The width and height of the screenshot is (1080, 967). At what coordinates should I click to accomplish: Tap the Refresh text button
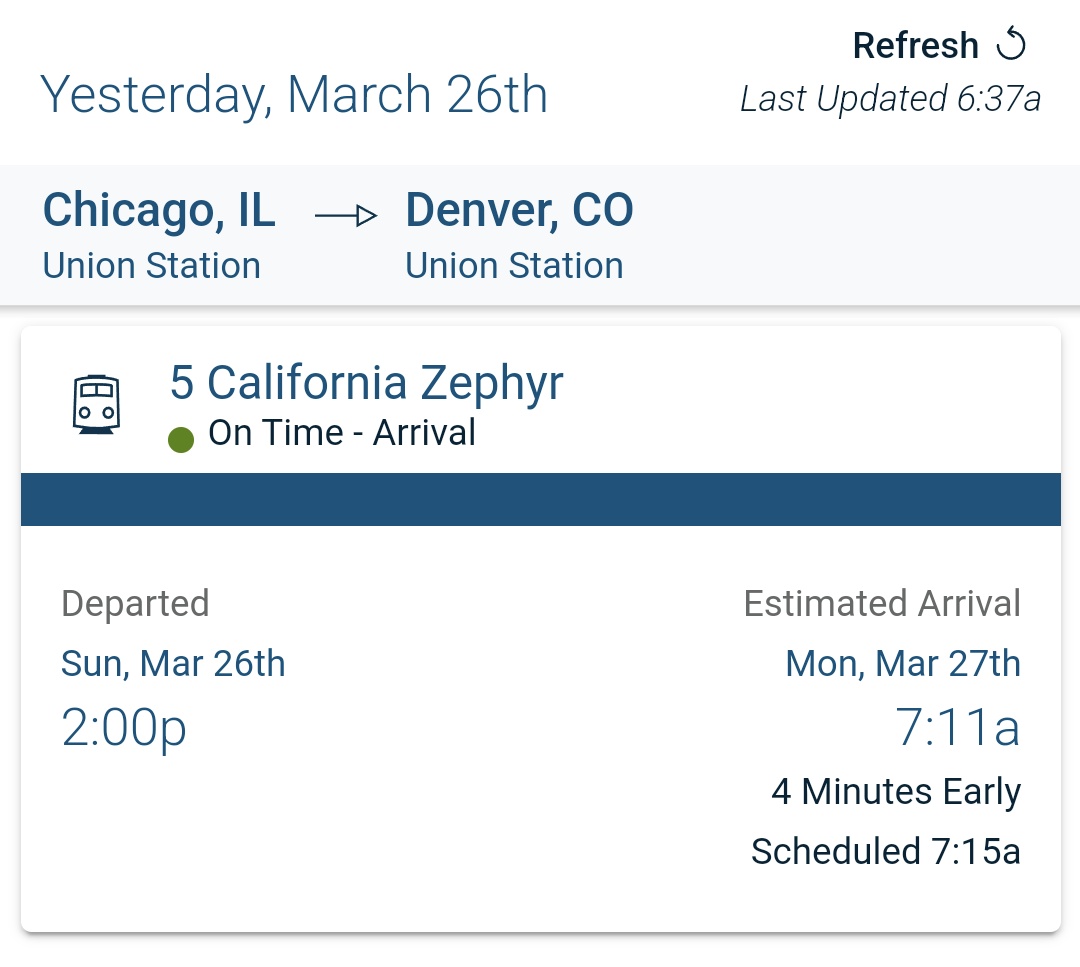[x=915, y=46]
